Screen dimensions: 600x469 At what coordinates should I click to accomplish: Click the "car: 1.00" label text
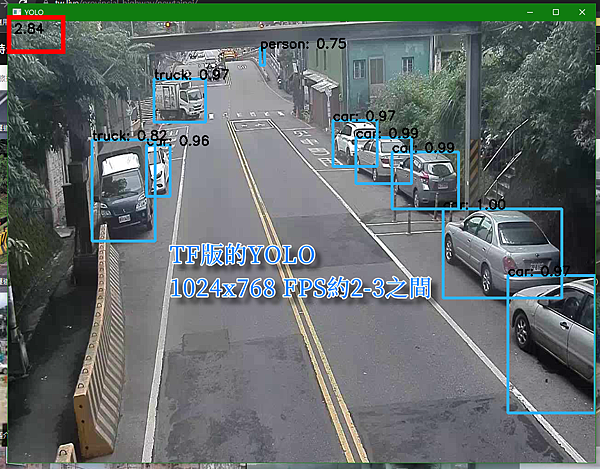click(x=474, y=205)
